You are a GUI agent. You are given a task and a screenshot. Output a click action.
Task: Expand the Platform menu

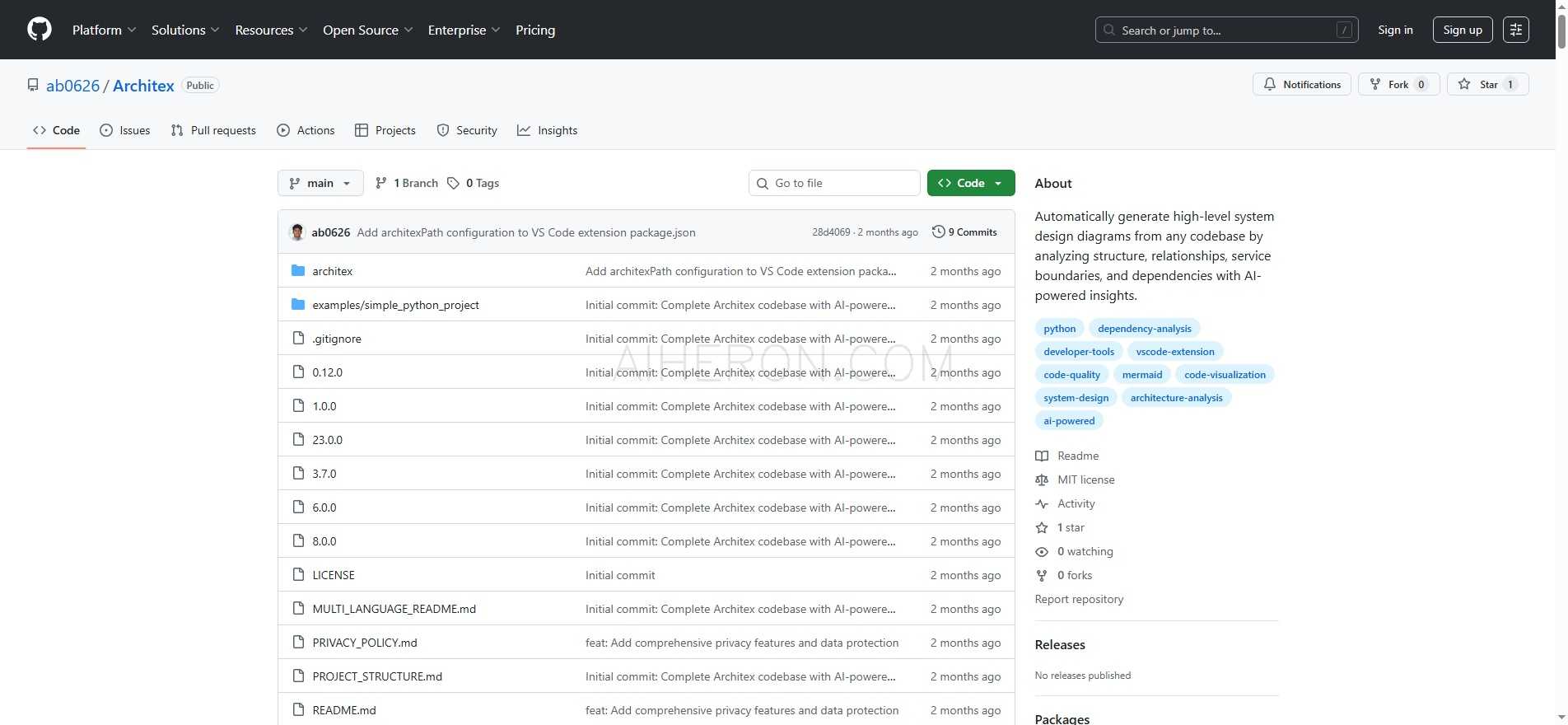click(104, 30)
